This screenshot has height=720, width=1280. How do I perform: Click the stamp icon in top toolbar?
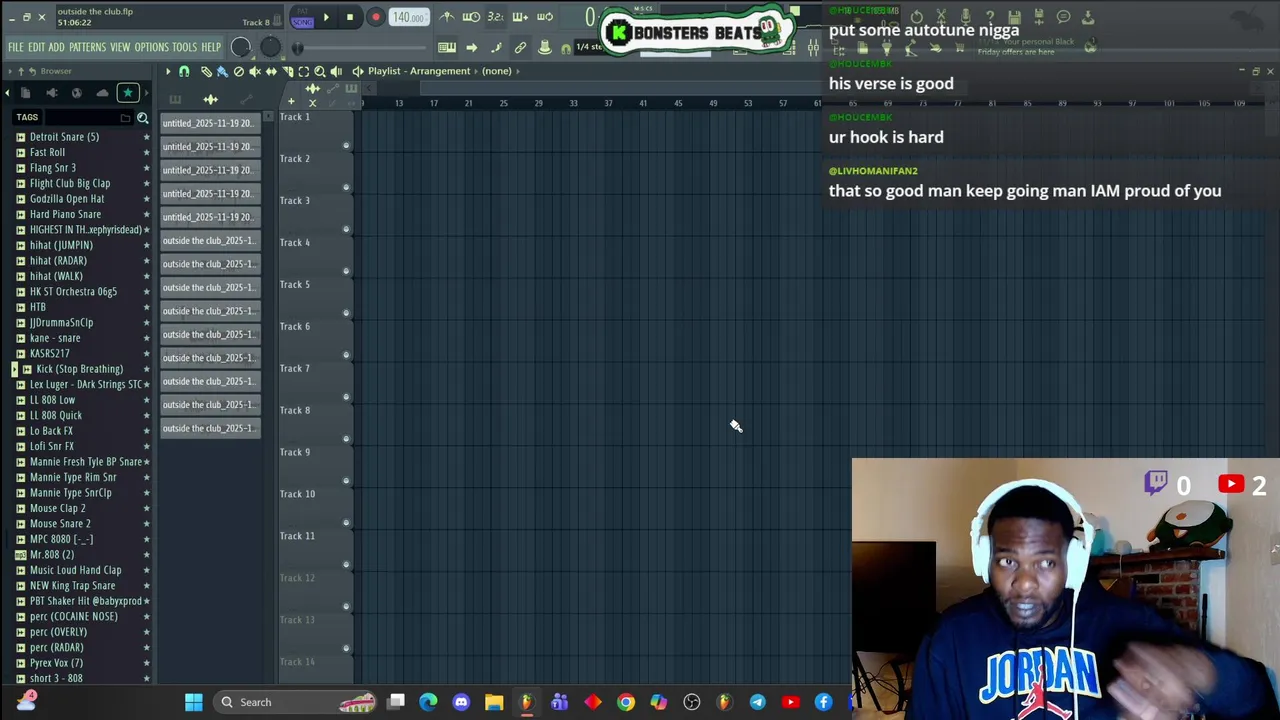tap(545, 47)
